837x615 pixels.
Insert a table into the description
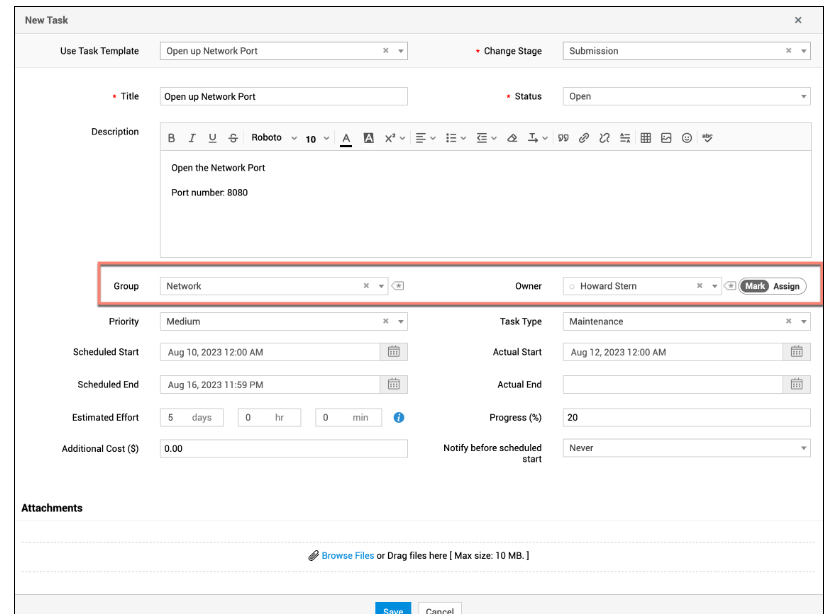pos(646,138)
